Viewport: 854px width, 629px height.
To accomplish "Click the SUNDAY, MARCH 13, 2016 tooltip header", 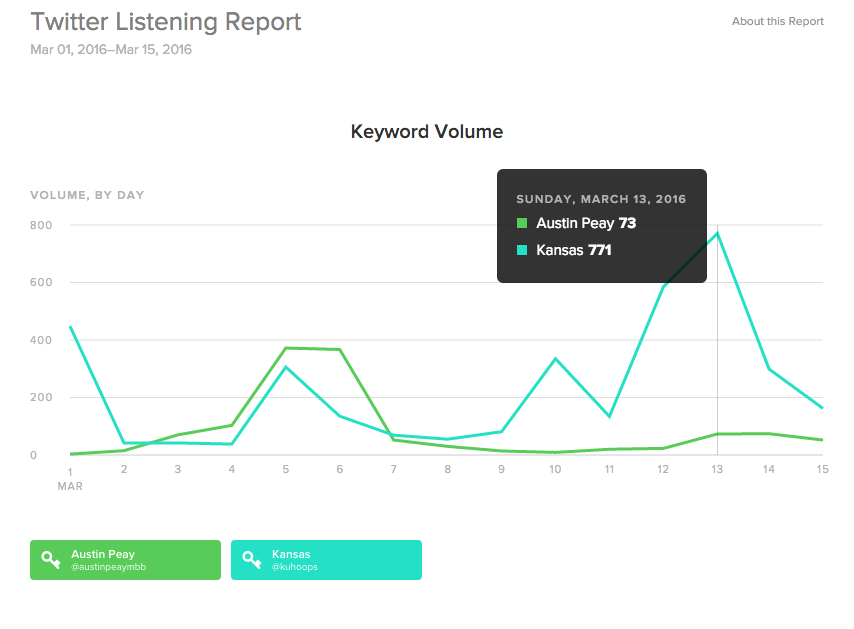I will pyautogui.click(x=601, y=199).
